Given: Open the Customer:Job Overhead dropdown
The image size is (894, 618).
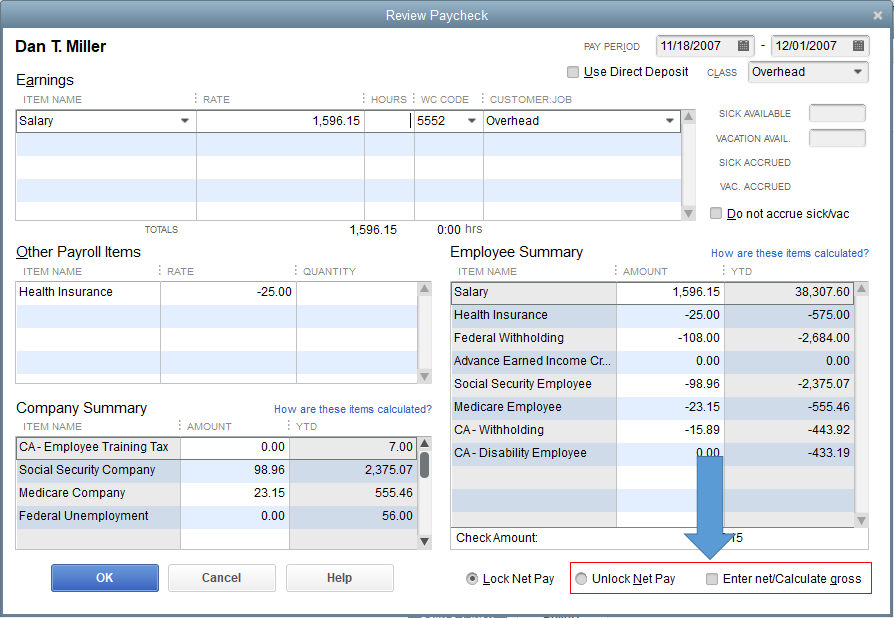Looking at the screenshot, I should [669, 121].
